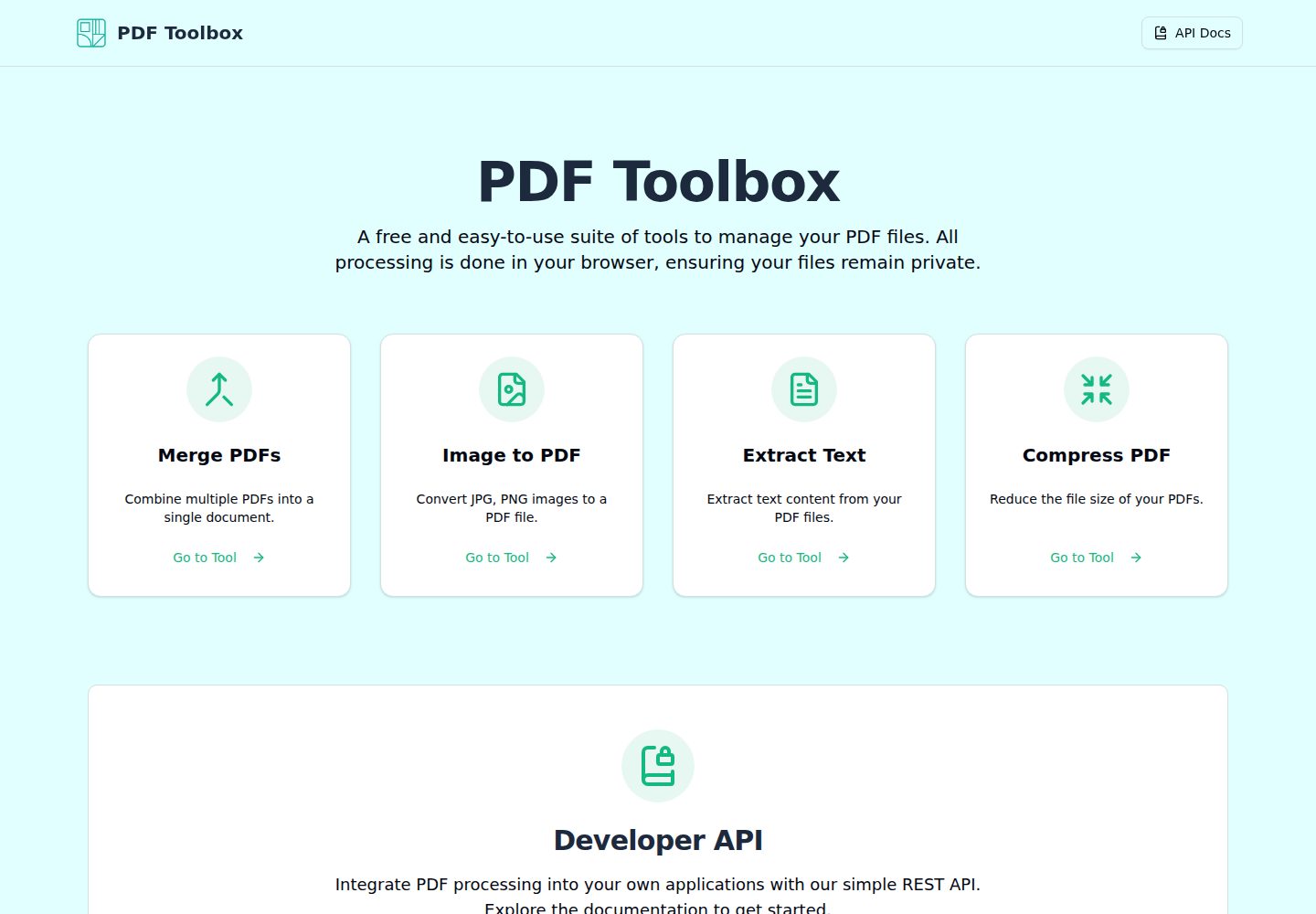Click the Compress PDF shrink icon
The image size is (1316, 914).
pyautogui.click(x=1097, y=389)
